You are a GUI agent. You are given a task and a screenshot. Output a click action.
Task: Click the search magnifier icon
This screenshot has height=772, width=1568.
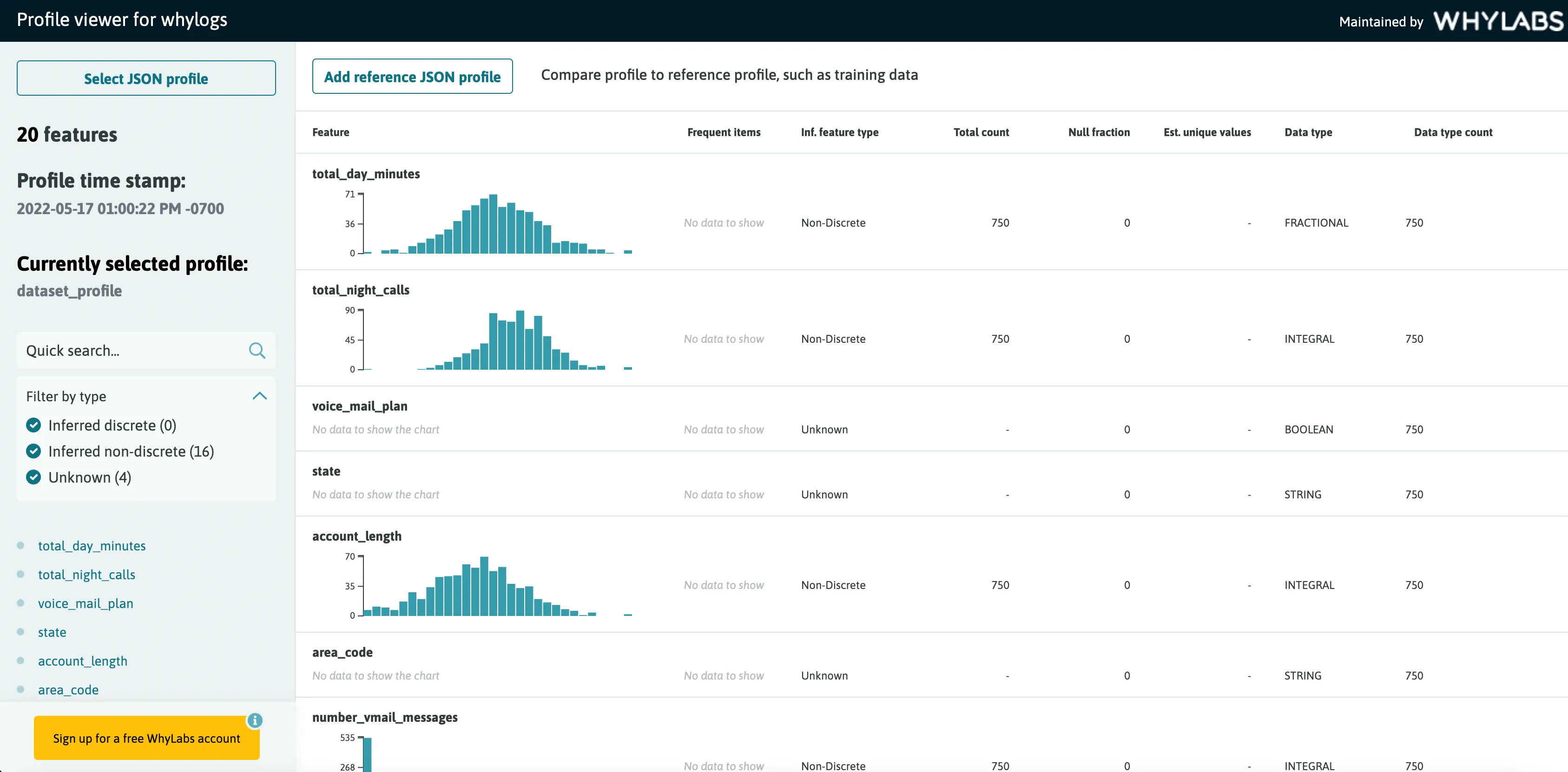257,350
